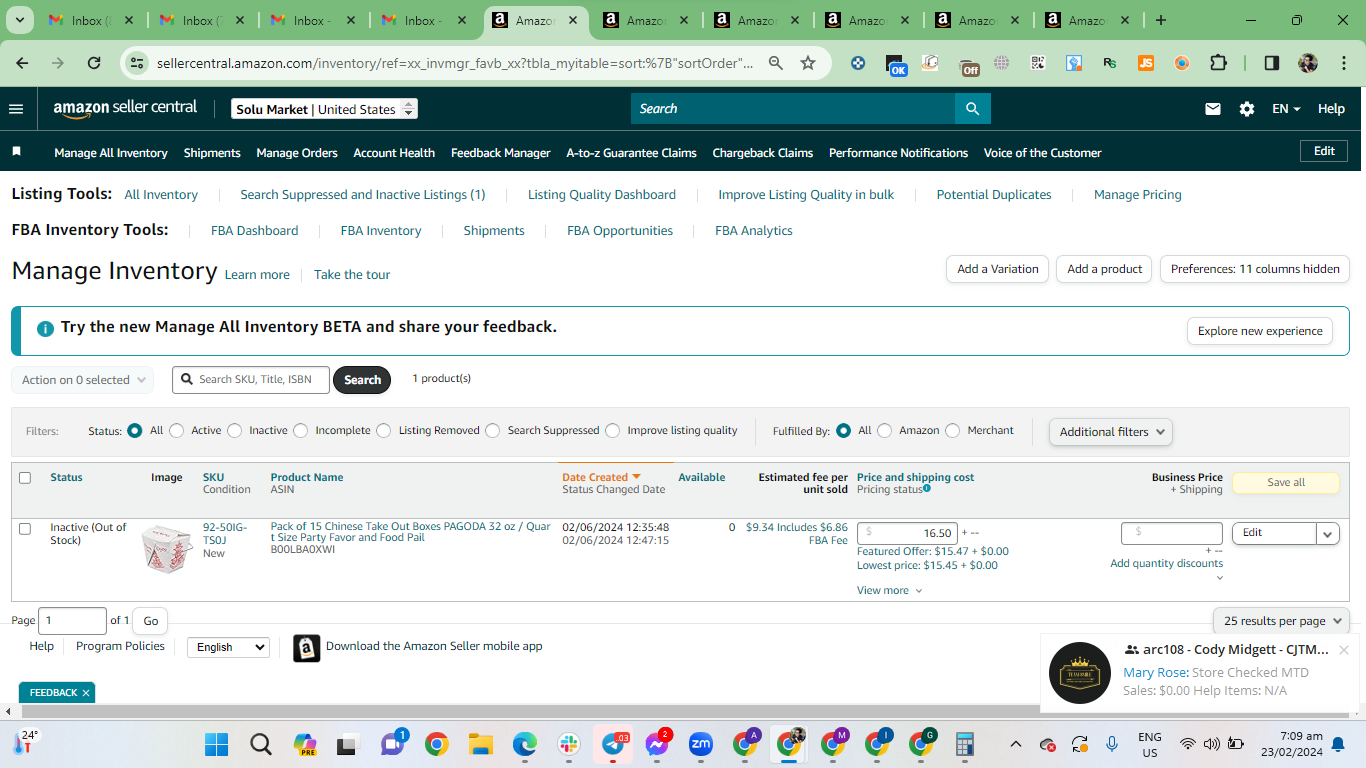Click the Chinese take out box product thumbnail
The height and width of the screenshot is (768, 1366).
click(166, 548)
